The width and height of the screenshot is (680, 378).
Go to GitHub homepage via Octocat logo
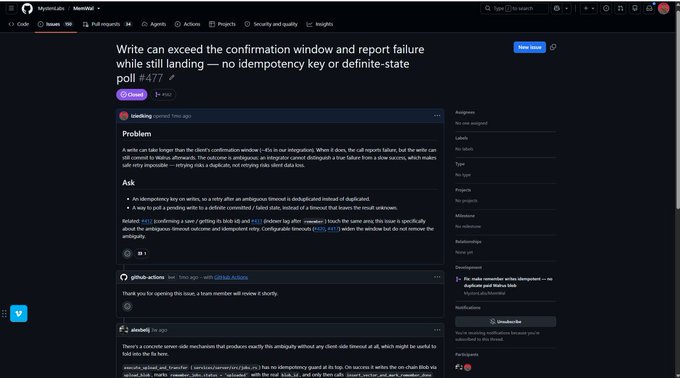(x=27, y=8)
